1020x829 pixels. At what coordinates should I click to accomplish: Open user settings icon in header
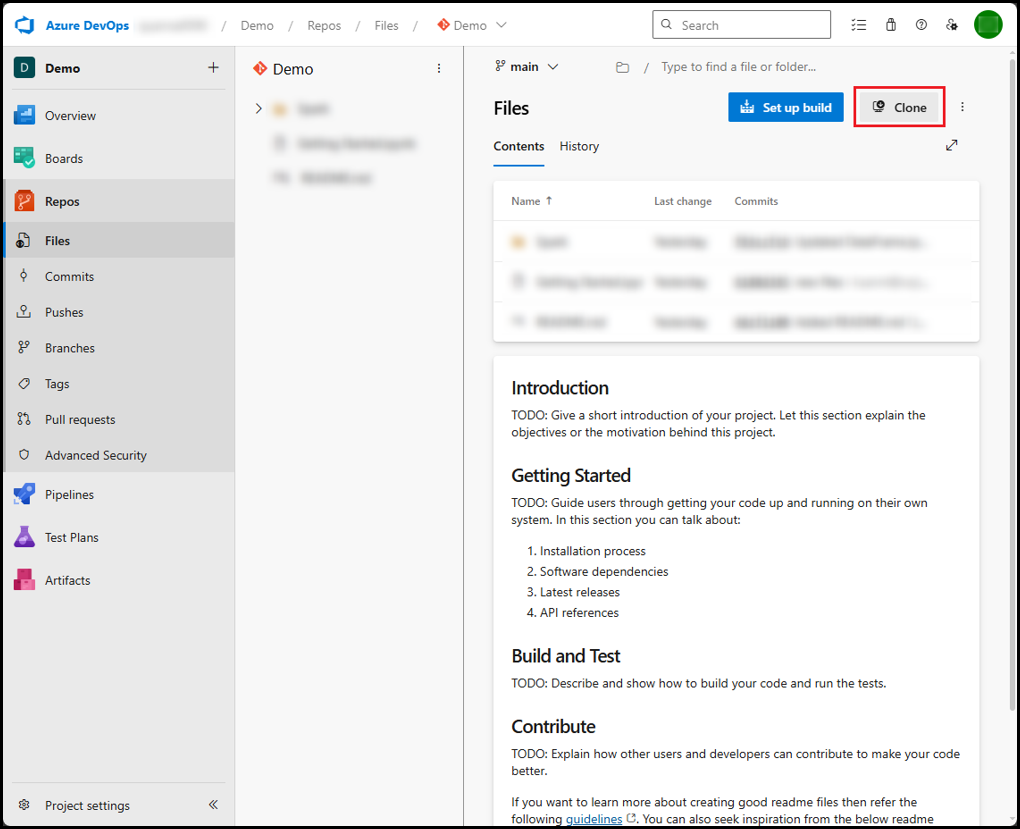(952, 25)
